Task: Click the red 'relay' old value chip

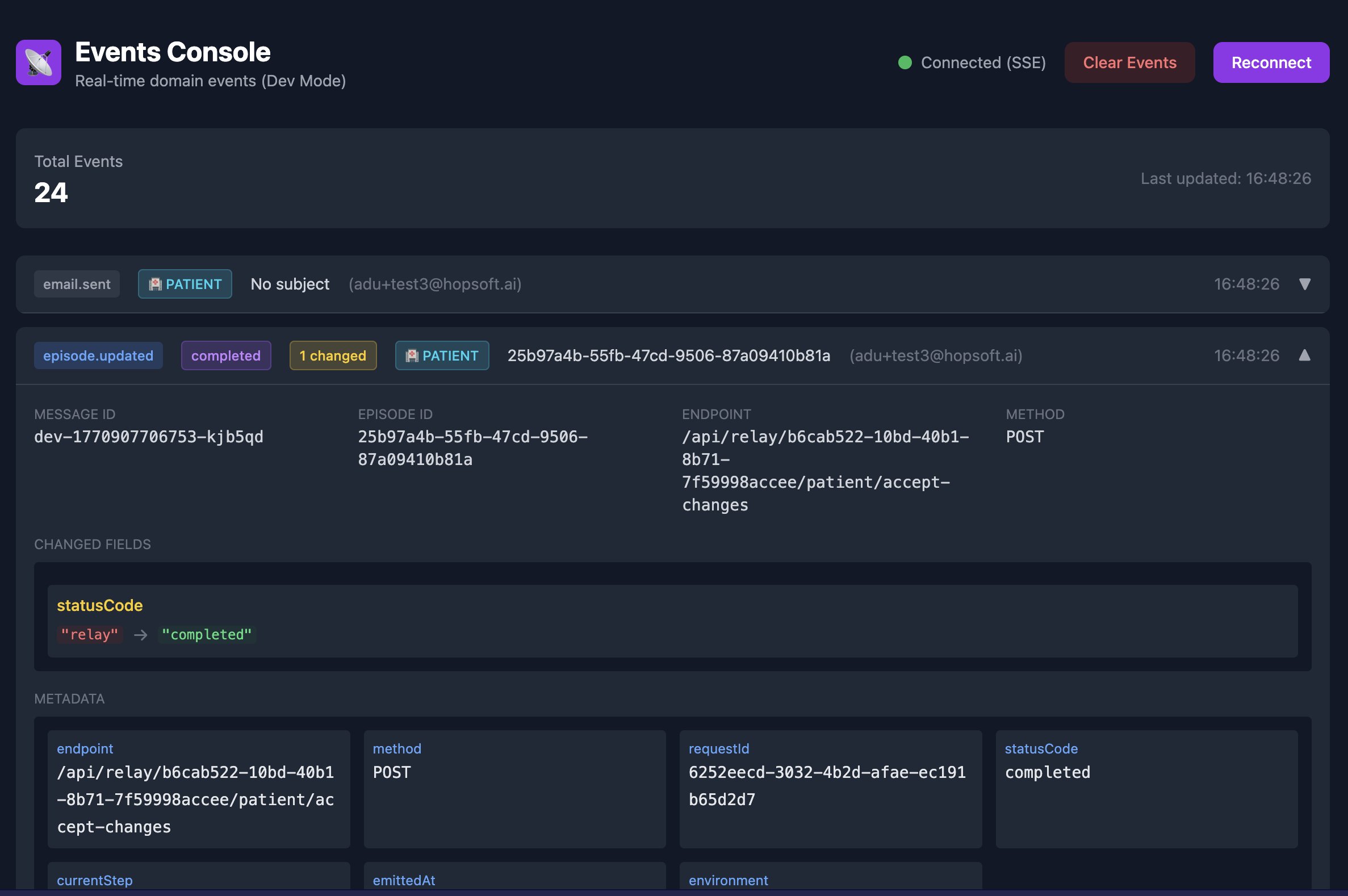Action: (90, 634)
